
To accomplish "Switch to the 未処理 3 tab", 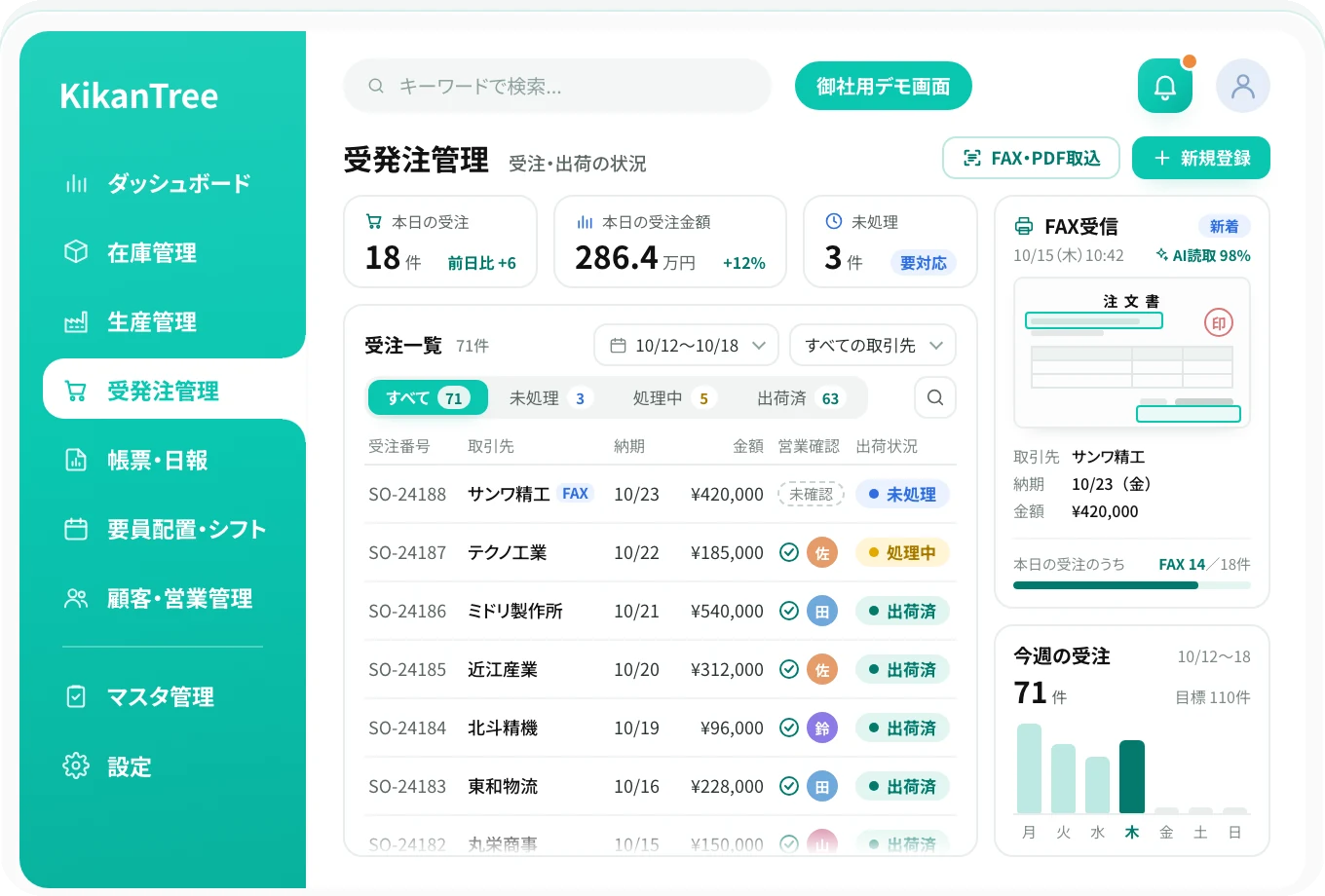I will coord(549,397).
